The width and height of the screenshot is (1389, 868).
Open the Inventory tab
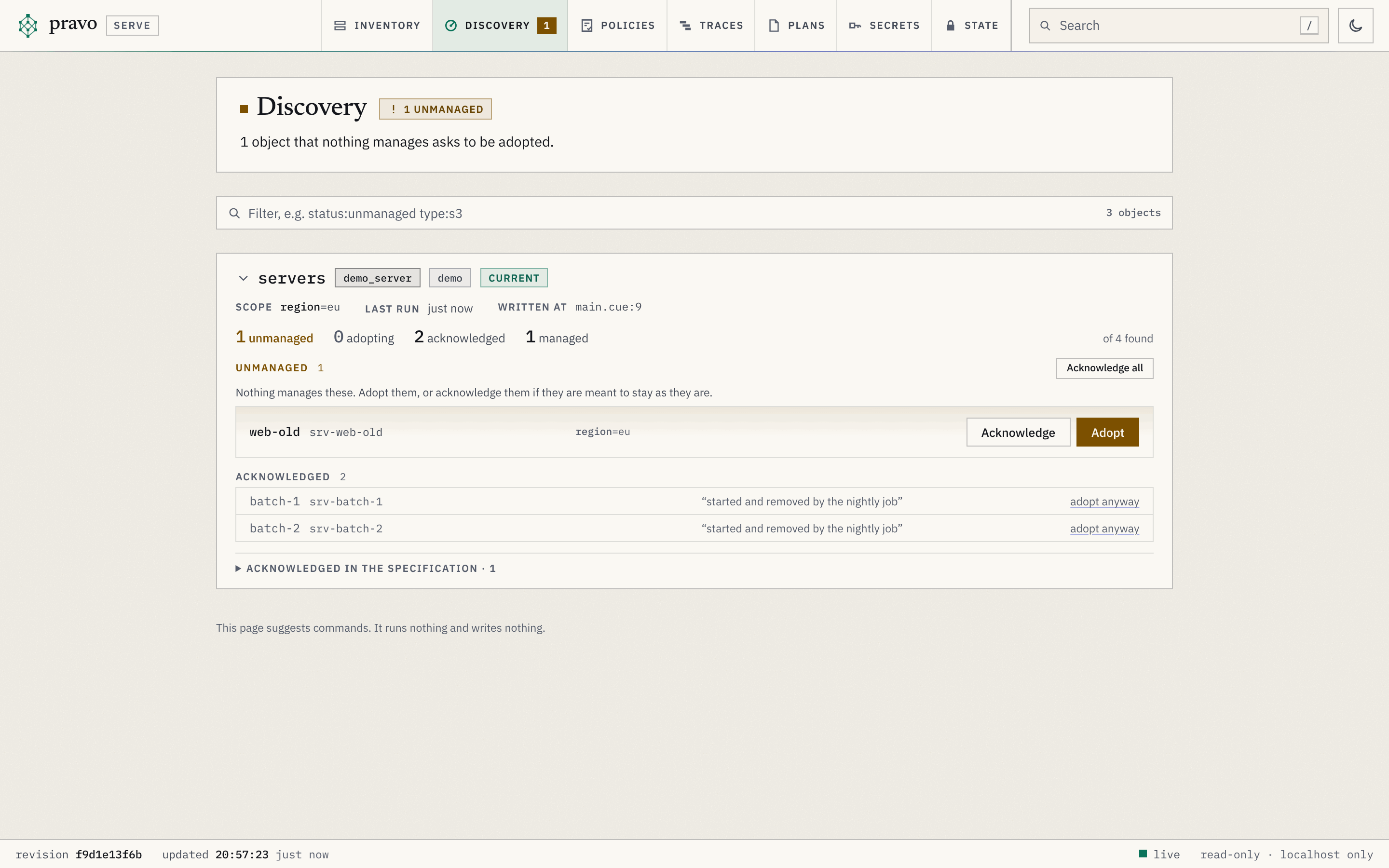[377, 25]
